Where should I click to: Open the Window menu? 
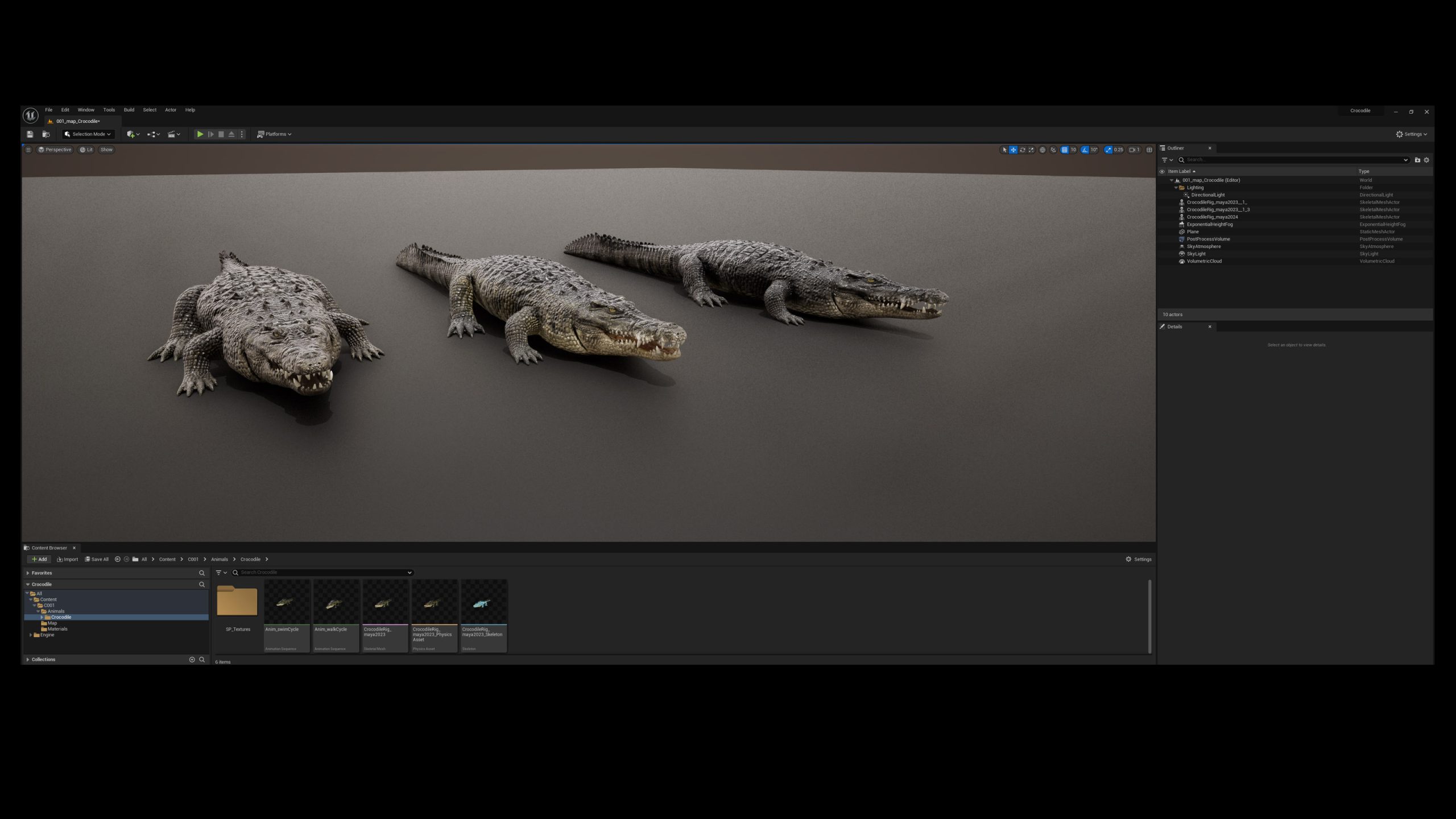pyautogui.click(x=86, y=110)
